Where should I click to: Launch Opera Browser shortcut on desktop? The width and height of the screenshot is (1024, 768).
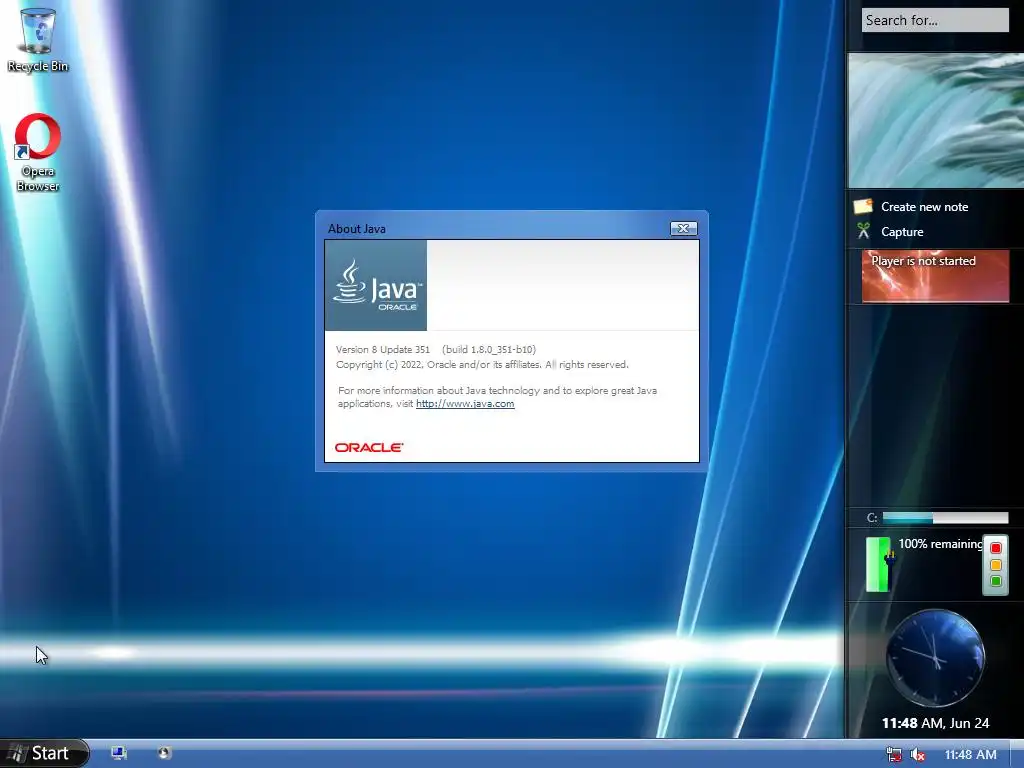(x=38, y=152)
